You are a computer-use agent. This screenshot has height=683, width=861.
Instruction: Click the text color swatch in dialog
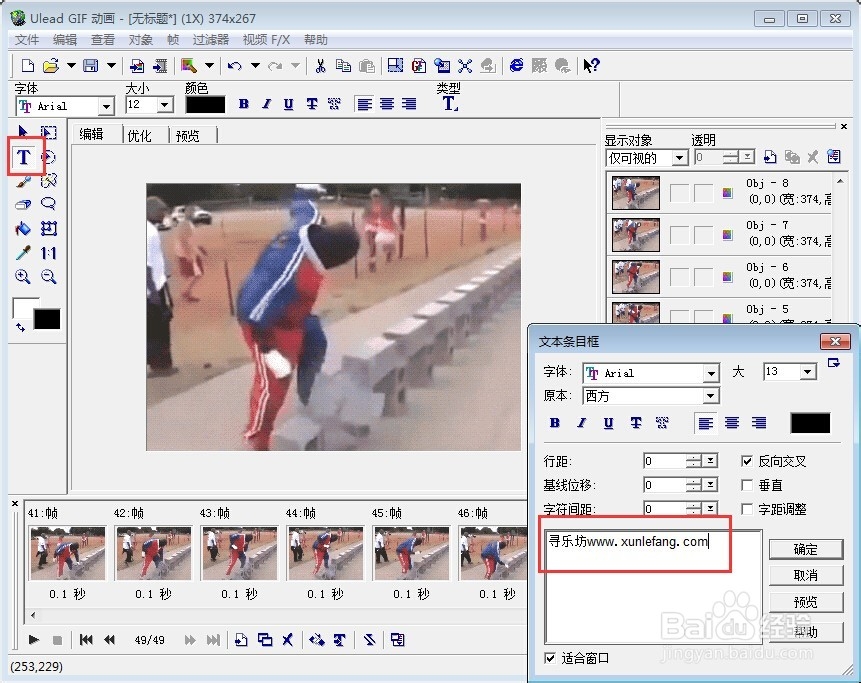click(x=810, y=423)
